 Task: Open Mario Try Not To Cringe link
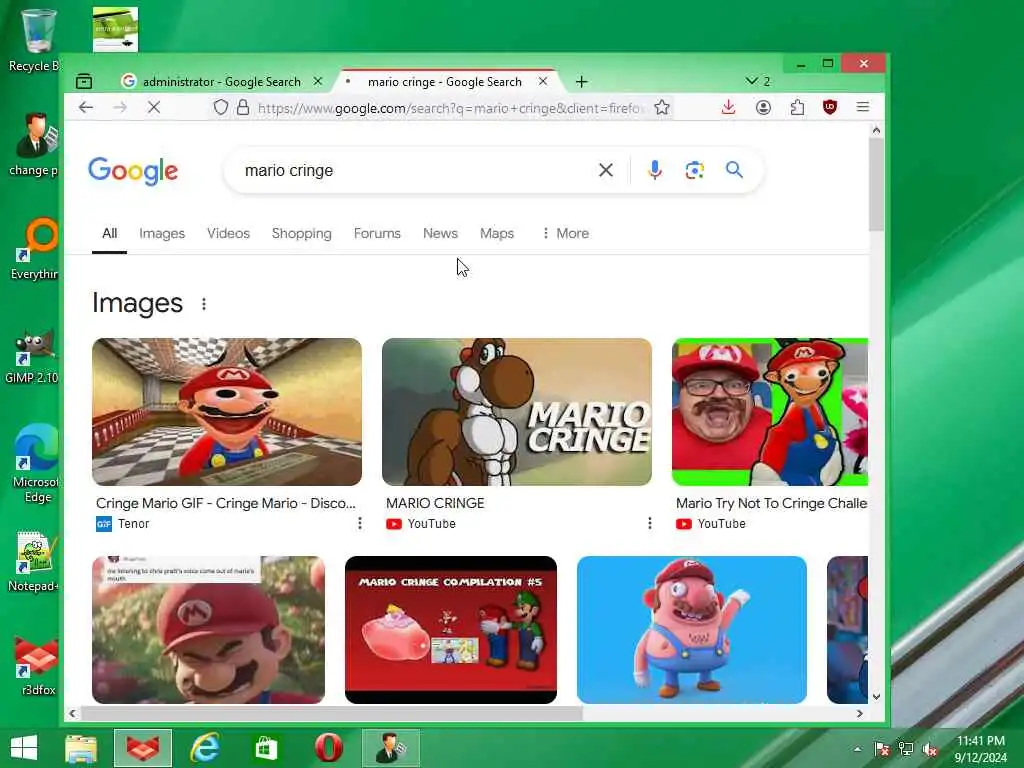coord(771,503)
